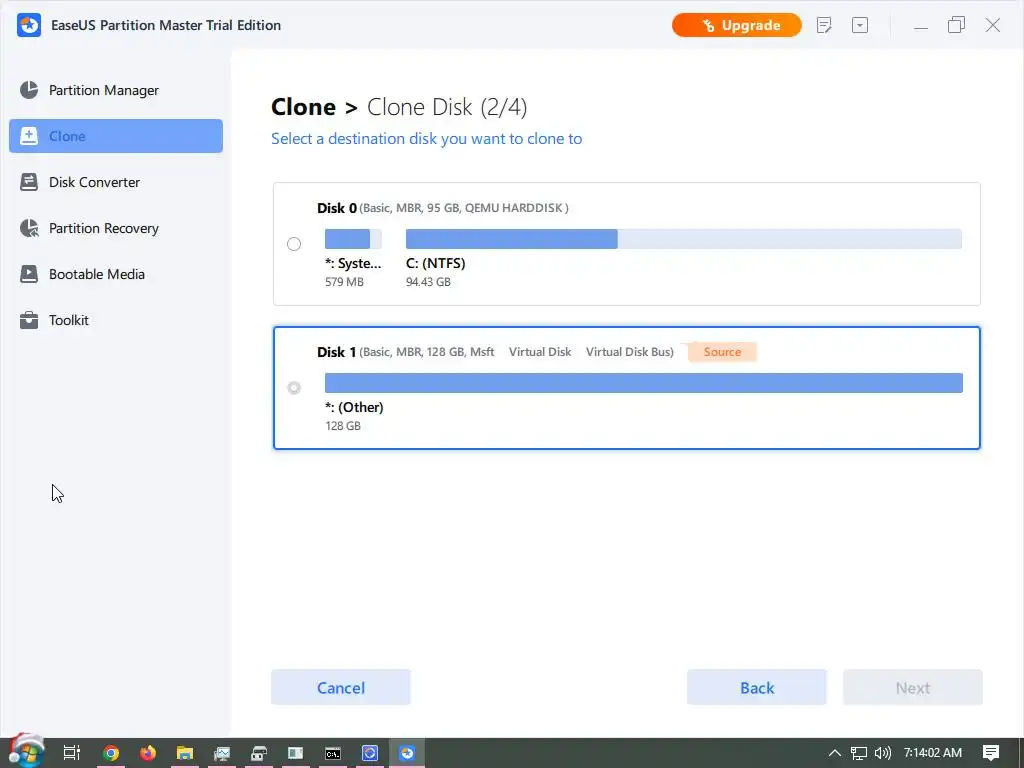Open the Command Prompt taskbar icon
The width and height of the screenshot is (1024, 768).
coord(333,753)
